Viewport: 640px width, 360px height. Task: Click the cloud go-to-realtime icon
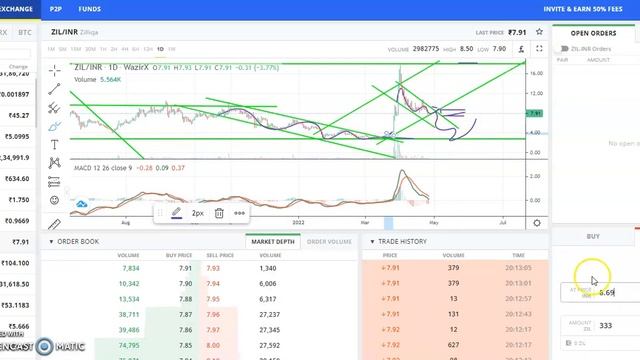tap(82, 204)
